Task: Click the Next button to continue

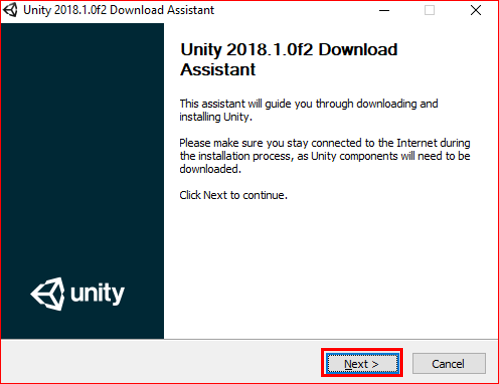Action: (362, 363)
